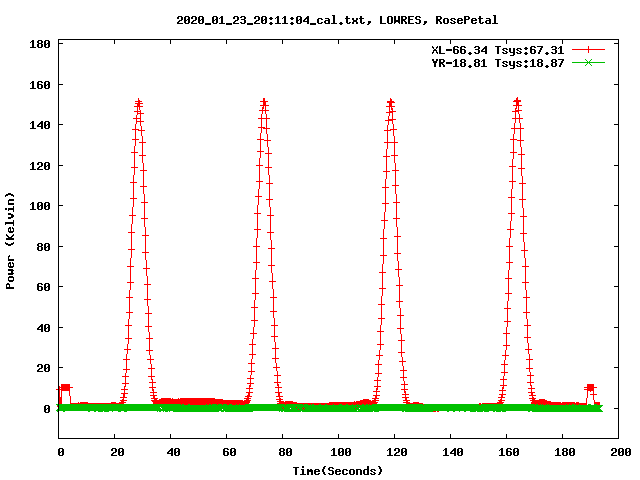Select the XL-66.34 Tsys:67.31 legend label
This screenshot has width=640, height=480.
point(497,49)
